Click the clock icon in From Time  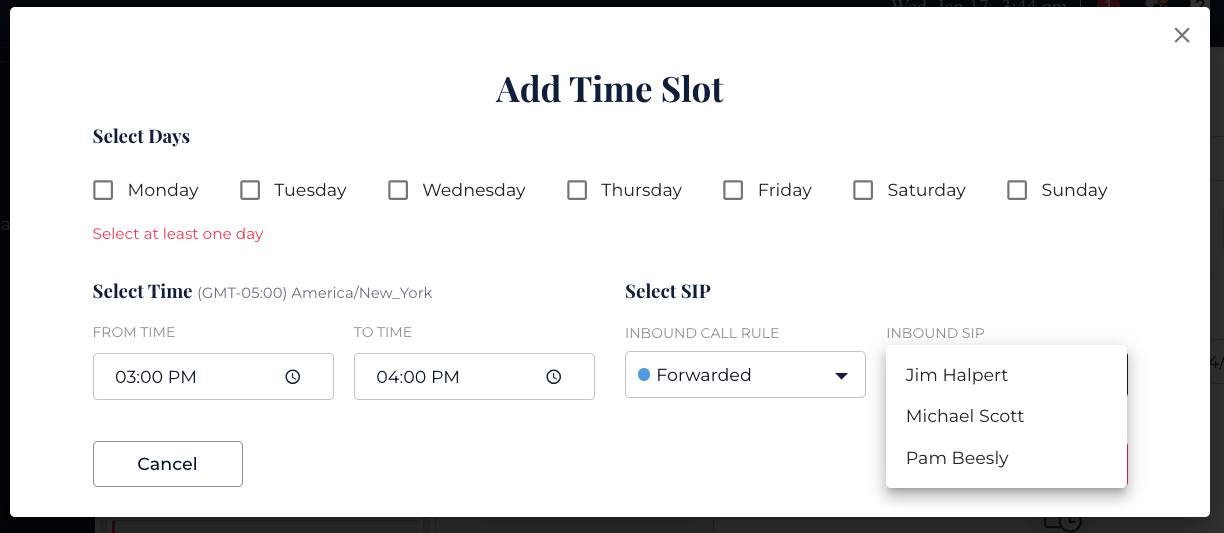click(x=293, y=377)
